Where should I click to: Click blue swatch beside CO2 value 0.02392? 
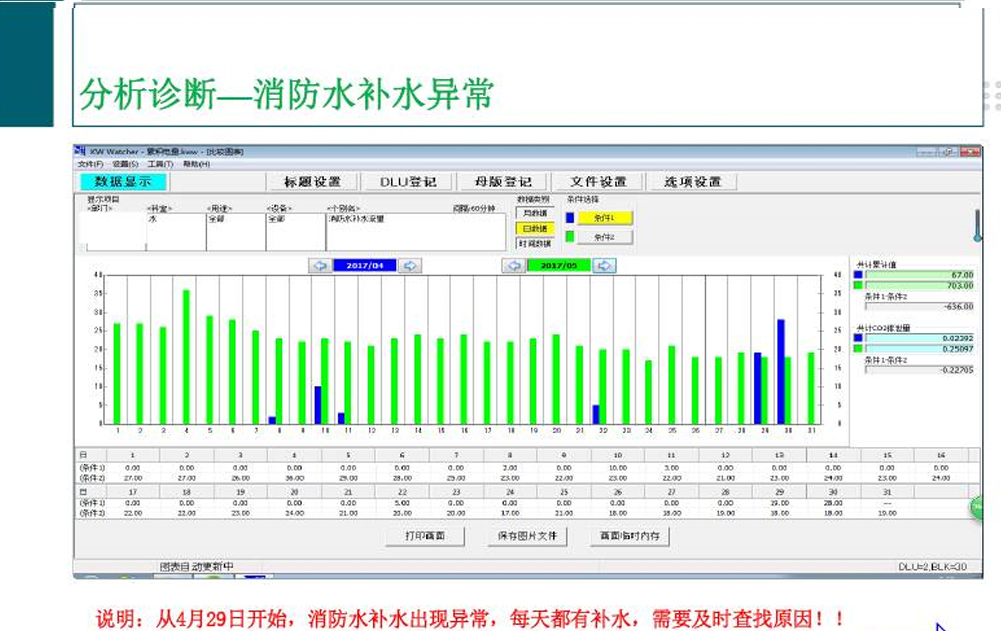click(x=858, y=338)
